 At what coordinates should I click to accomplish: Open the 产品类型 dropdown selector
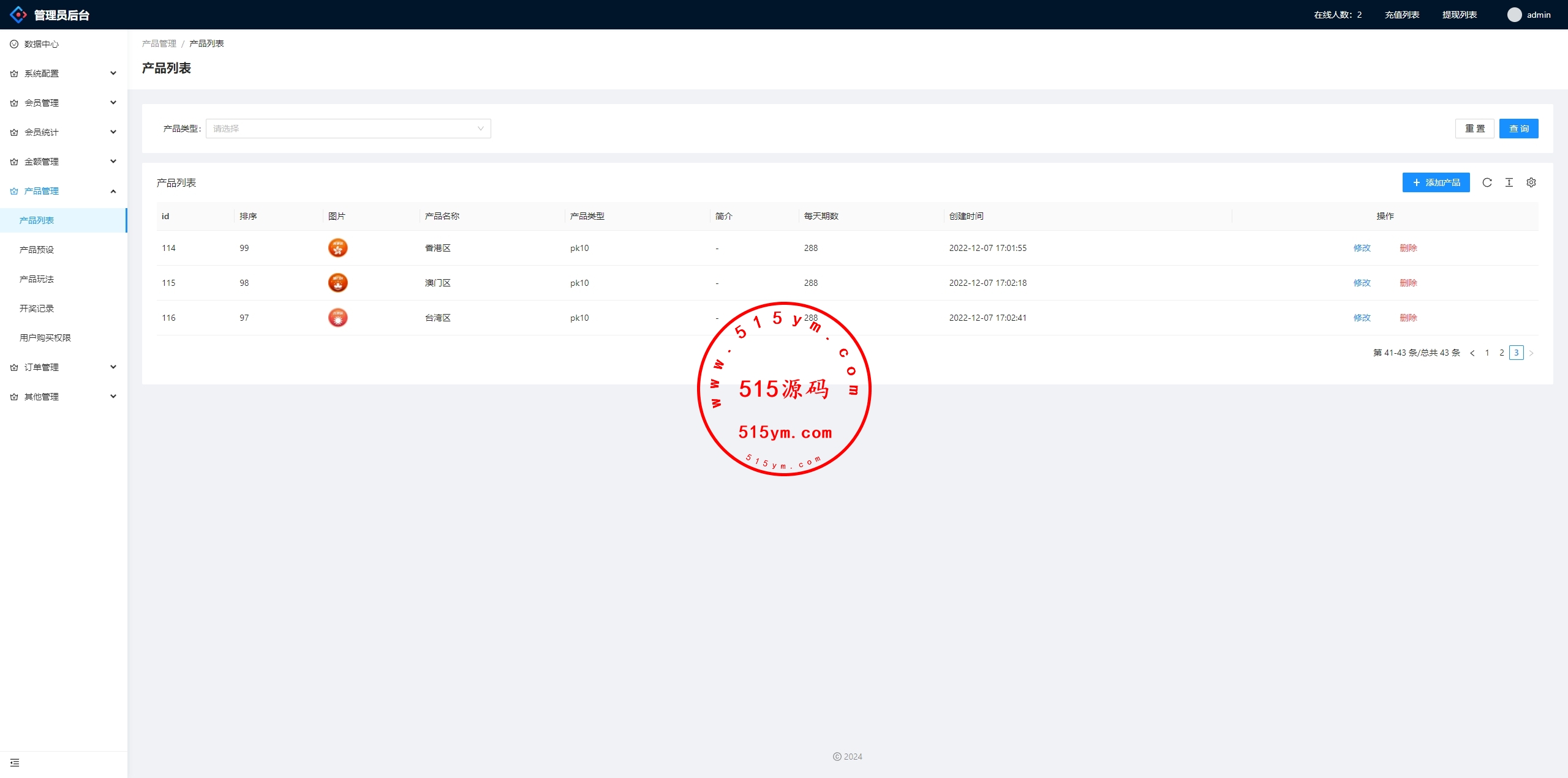point(348,129)
